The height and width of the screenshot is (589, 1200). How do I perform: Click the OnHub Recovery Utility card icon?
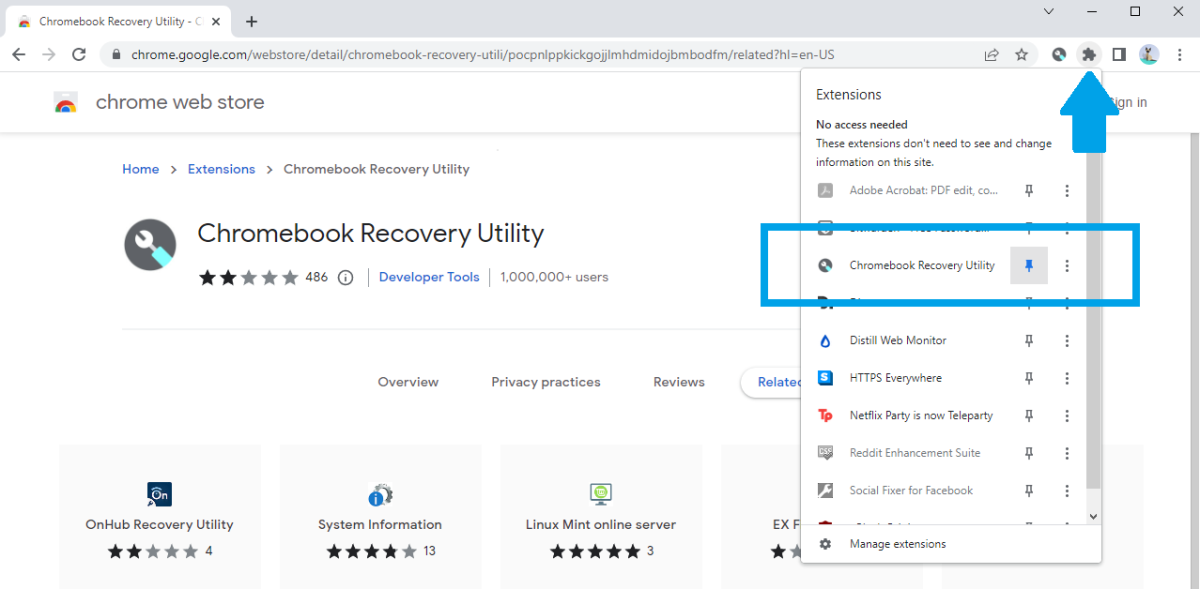coord(160,494)
